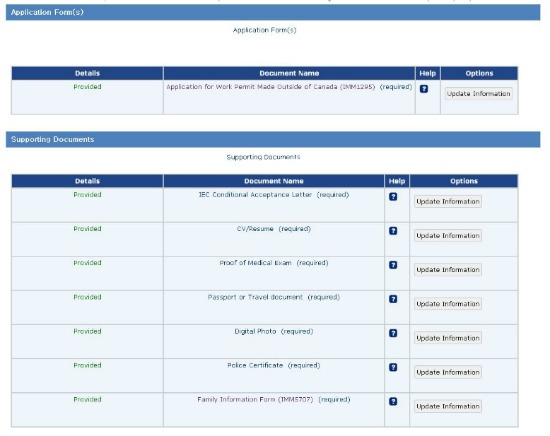Click Provided status in the CV/Resume row
Image resolution: width=550 pixels, height=436 pixels.
(x=87, y=229)
